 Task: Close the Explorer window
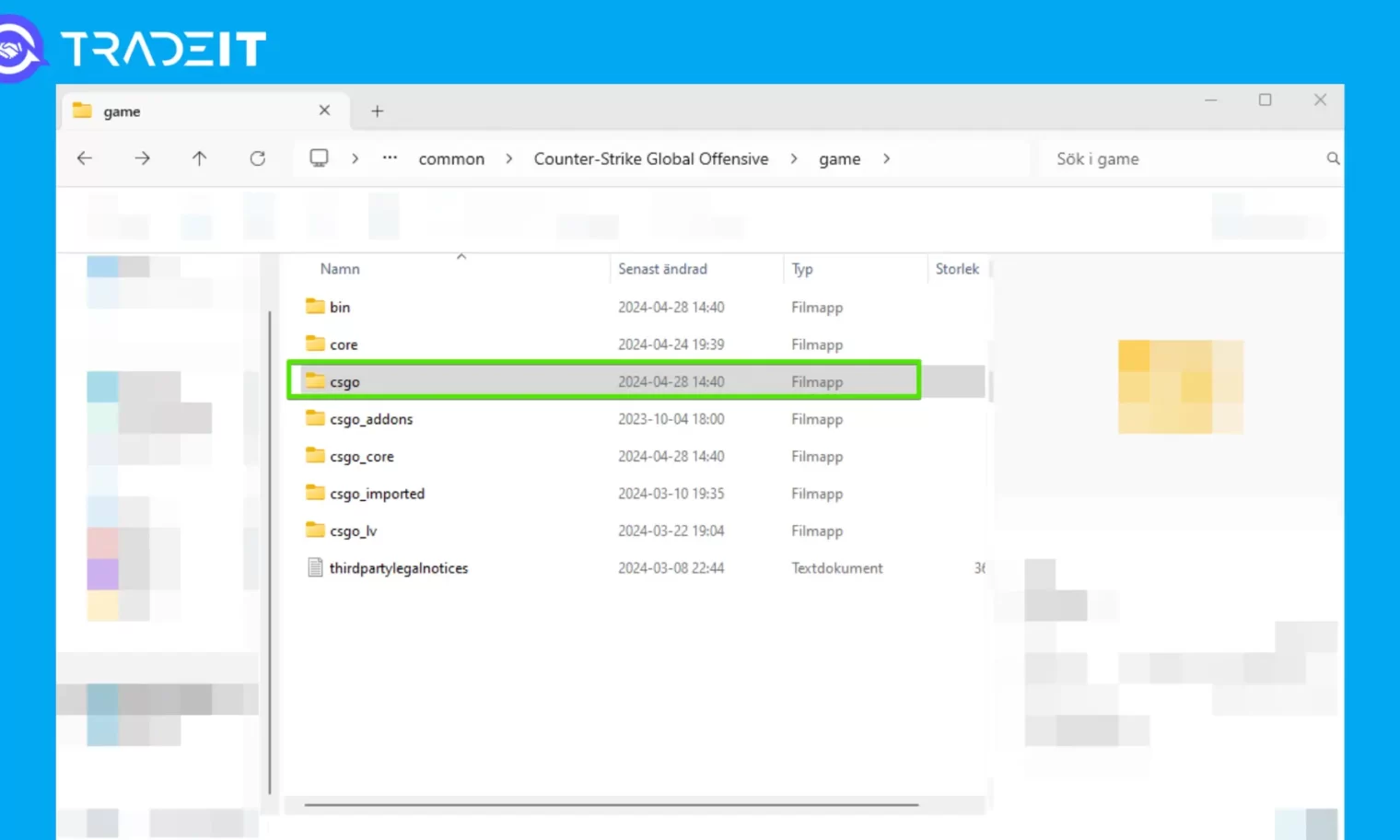(x=1320, y=99)
